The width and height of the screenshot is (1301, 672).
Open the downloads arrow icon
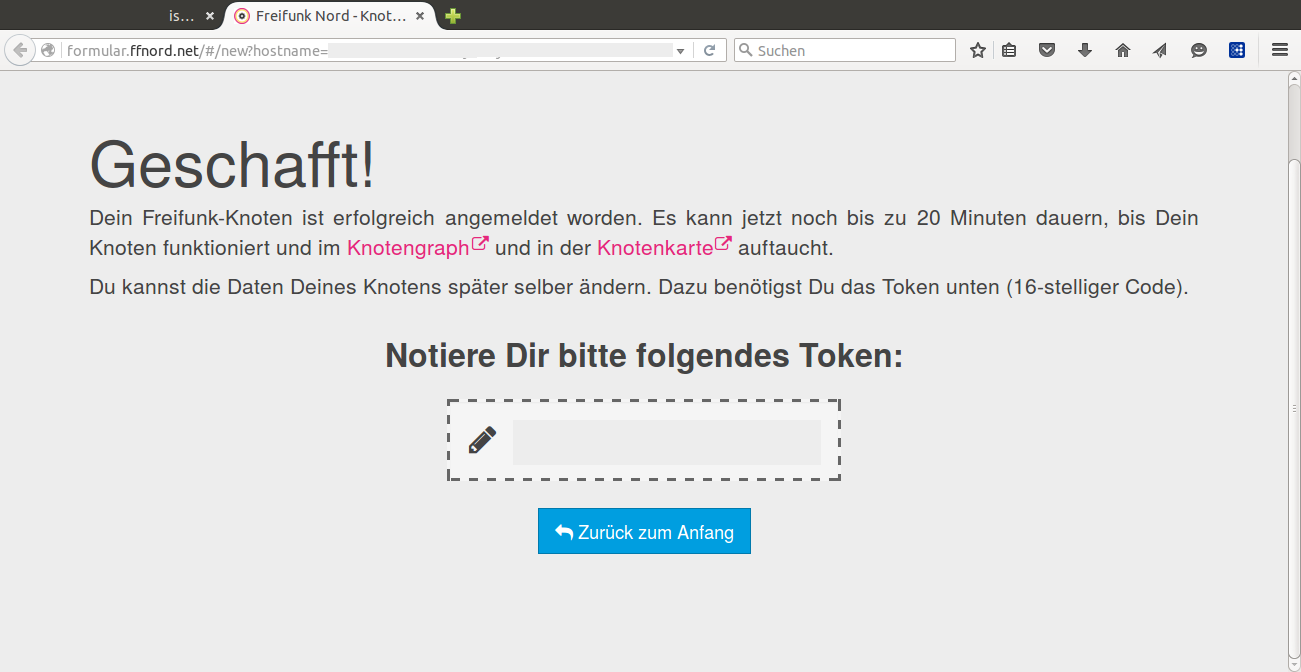[x=1085, y=50]
